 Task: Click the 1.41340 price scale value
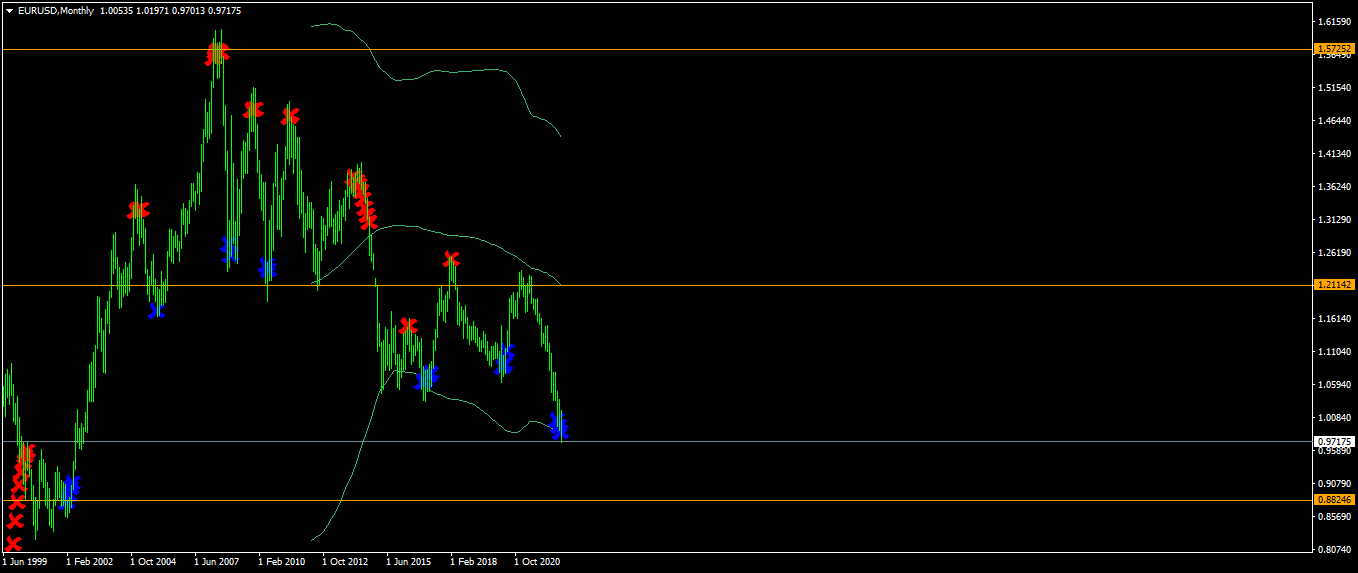click(x=1334, y=154)
